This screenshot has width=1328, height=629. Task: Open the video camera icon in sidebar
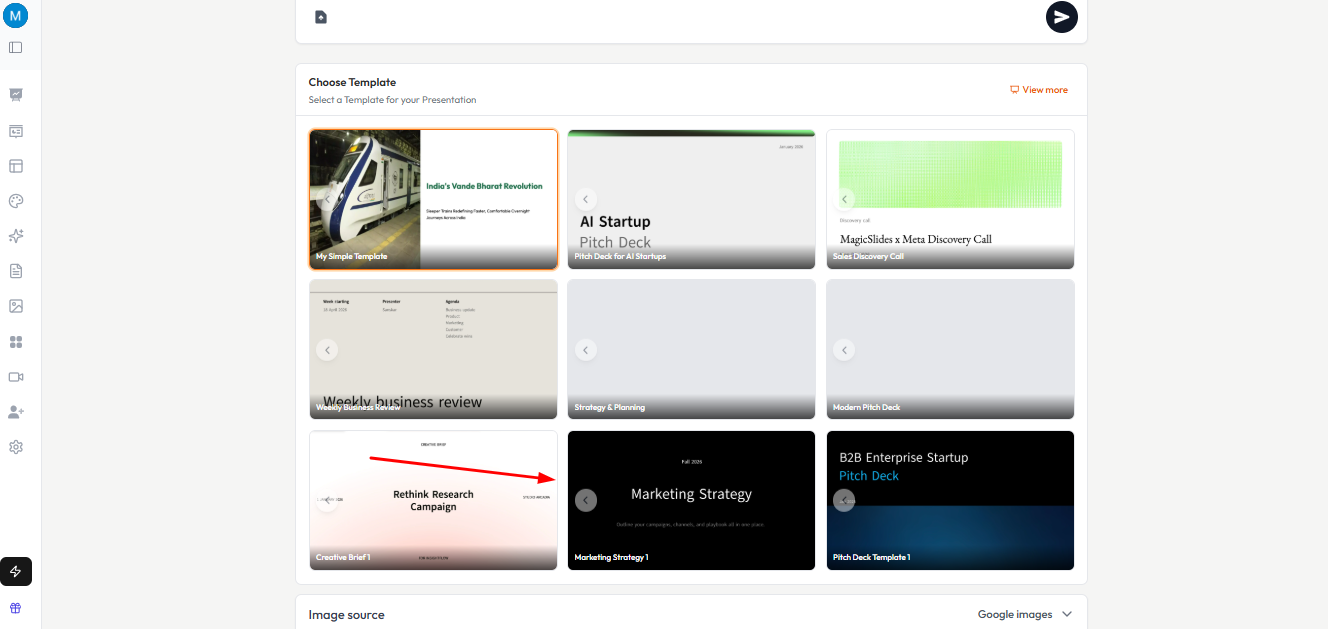click(16, 377)
